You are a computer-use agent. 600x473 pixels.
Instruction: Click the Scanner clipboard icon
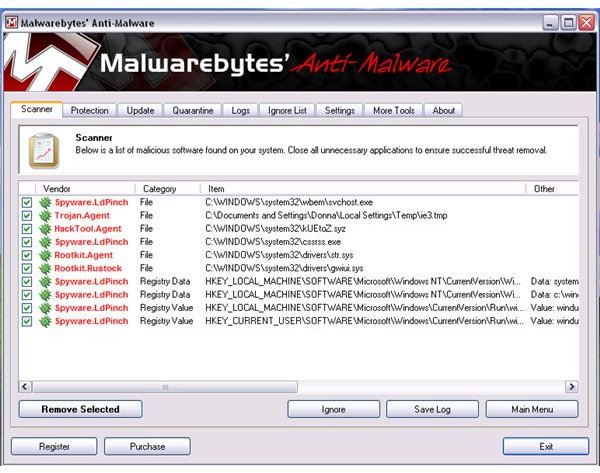click(x=44, y=151)
